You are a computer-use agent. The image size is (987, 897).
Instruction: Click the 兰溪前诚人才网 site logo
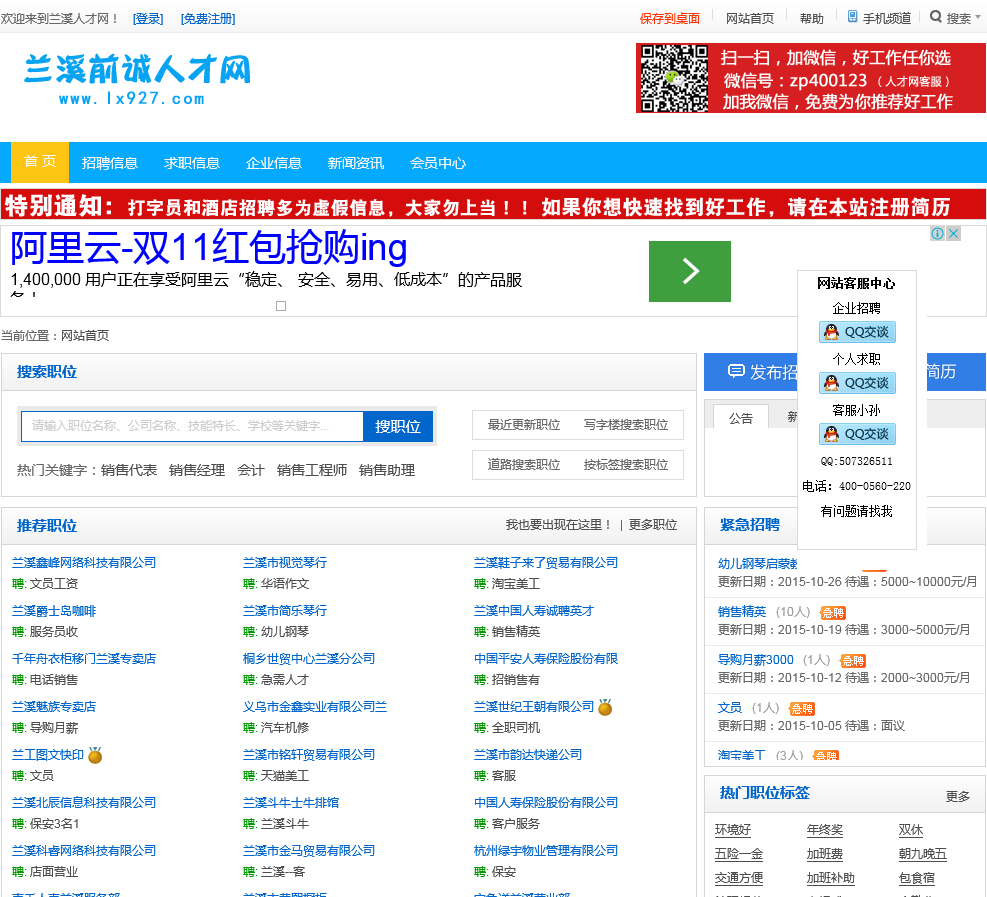(137, 79)
